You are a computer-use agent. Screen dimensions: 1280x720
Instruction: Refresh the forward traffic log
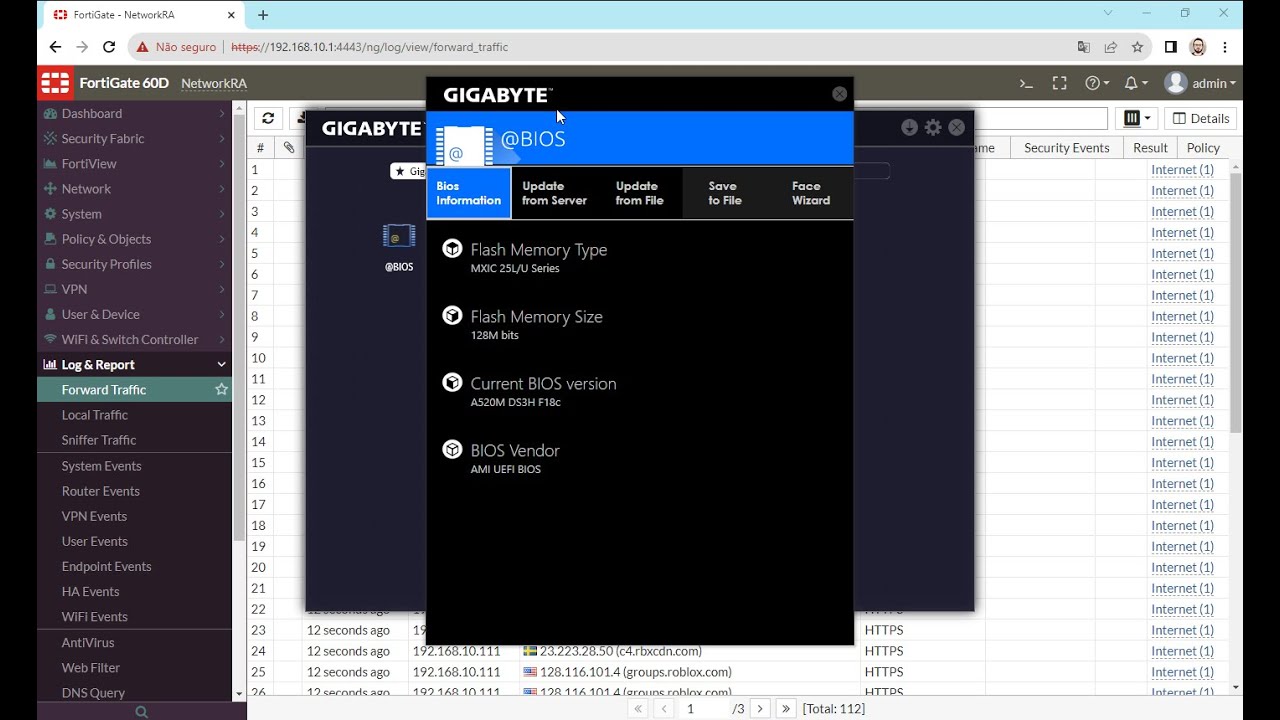(268, 118)
